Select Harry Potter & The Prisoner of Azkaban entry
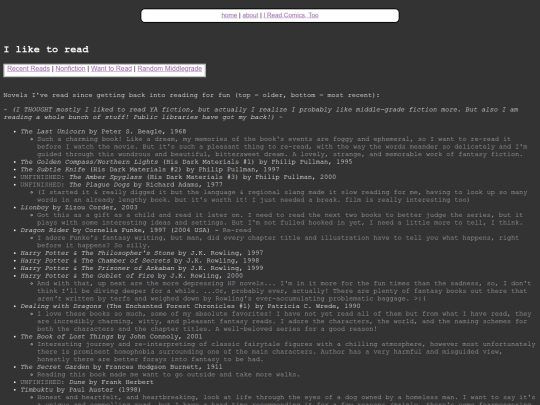This screenshot has width=540, height=405. click(142, 268)
